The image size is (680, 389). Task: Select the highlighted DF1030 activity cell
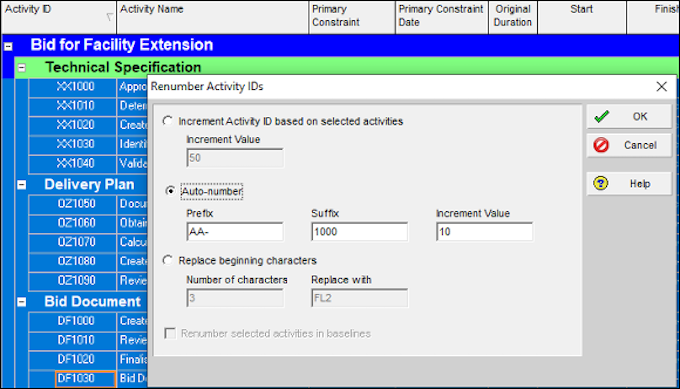(x=85, y=379)
